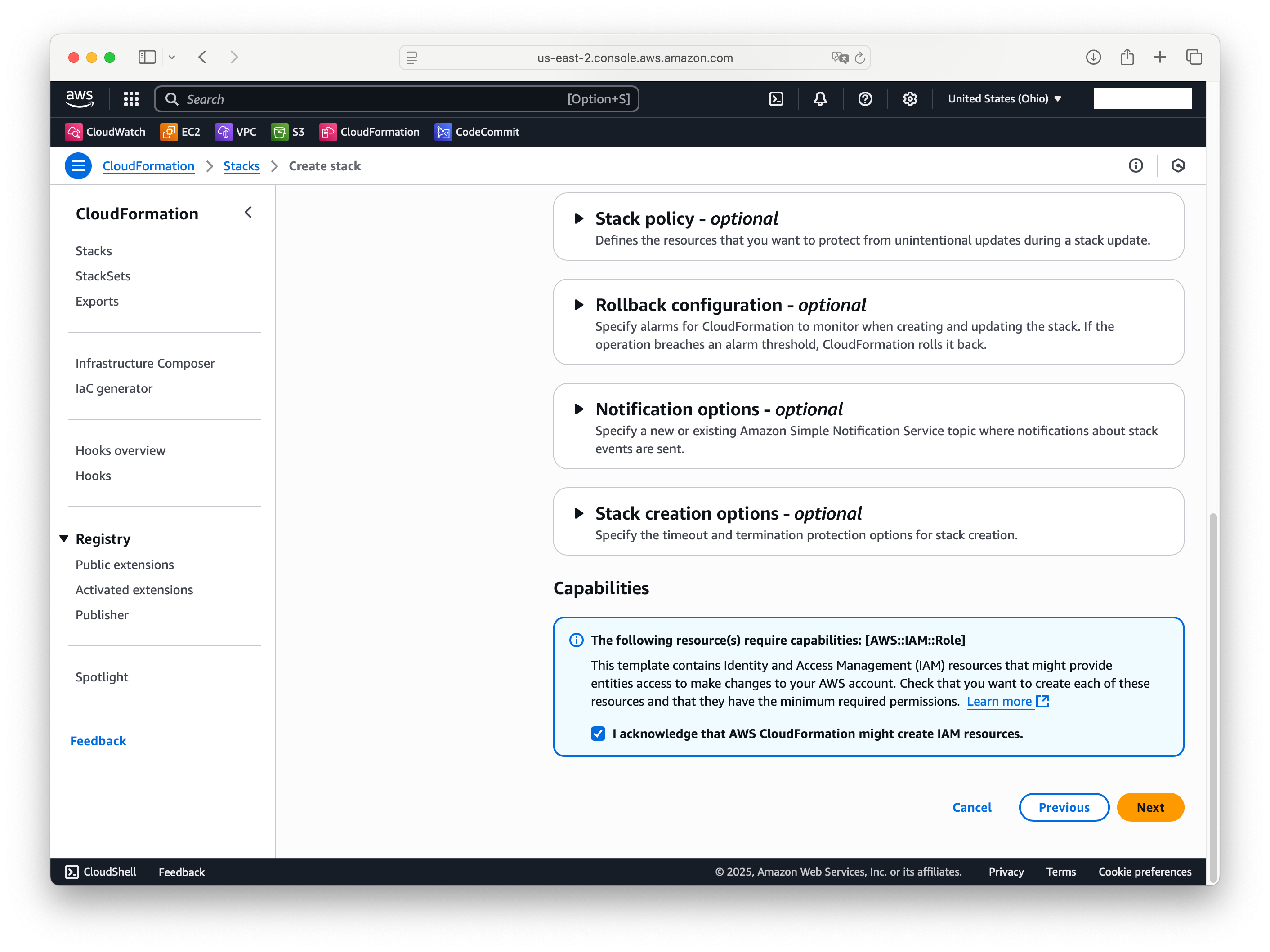
Task: Reload the page in Safari
Action: (x=859, y=58)
